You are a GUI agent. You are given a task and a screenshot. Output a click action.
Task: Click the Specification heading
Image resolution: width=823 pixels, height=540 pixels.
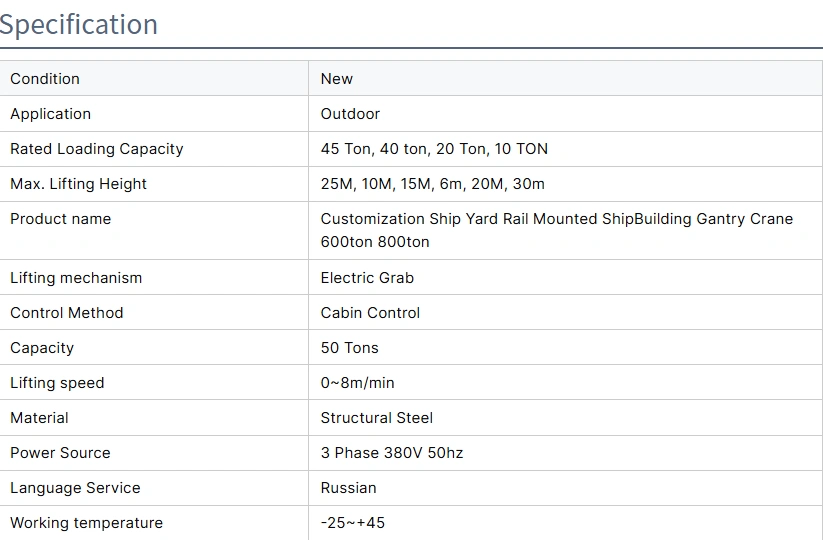79,24
